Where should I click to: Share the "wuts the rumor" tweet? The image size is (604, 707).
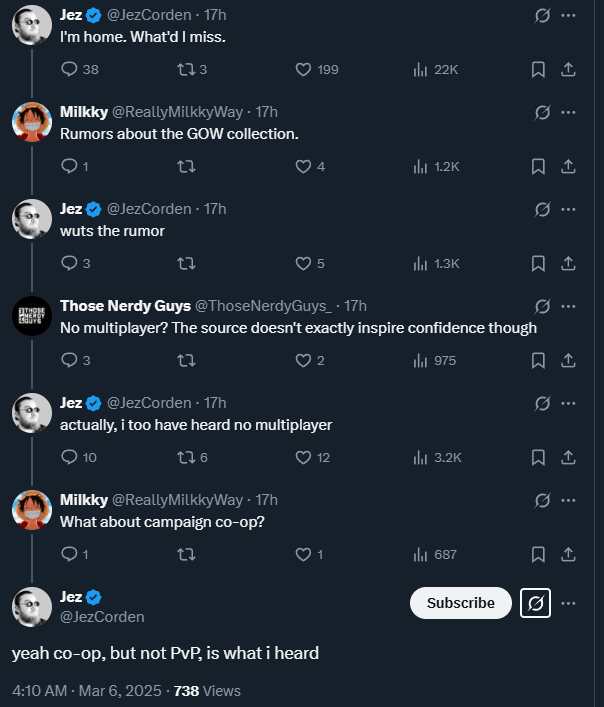click(x=567, y=263)
